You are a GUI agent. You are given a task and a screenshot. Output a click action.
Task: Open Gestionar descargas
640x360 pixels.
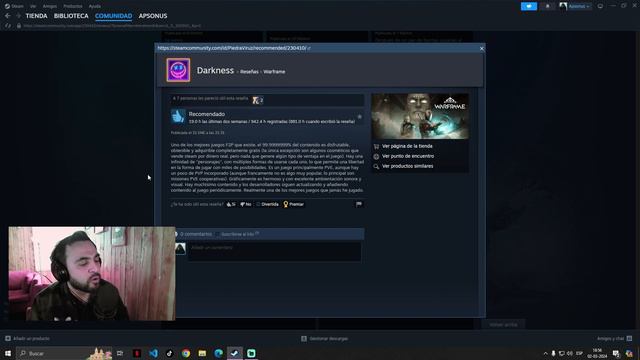point(325,339)
